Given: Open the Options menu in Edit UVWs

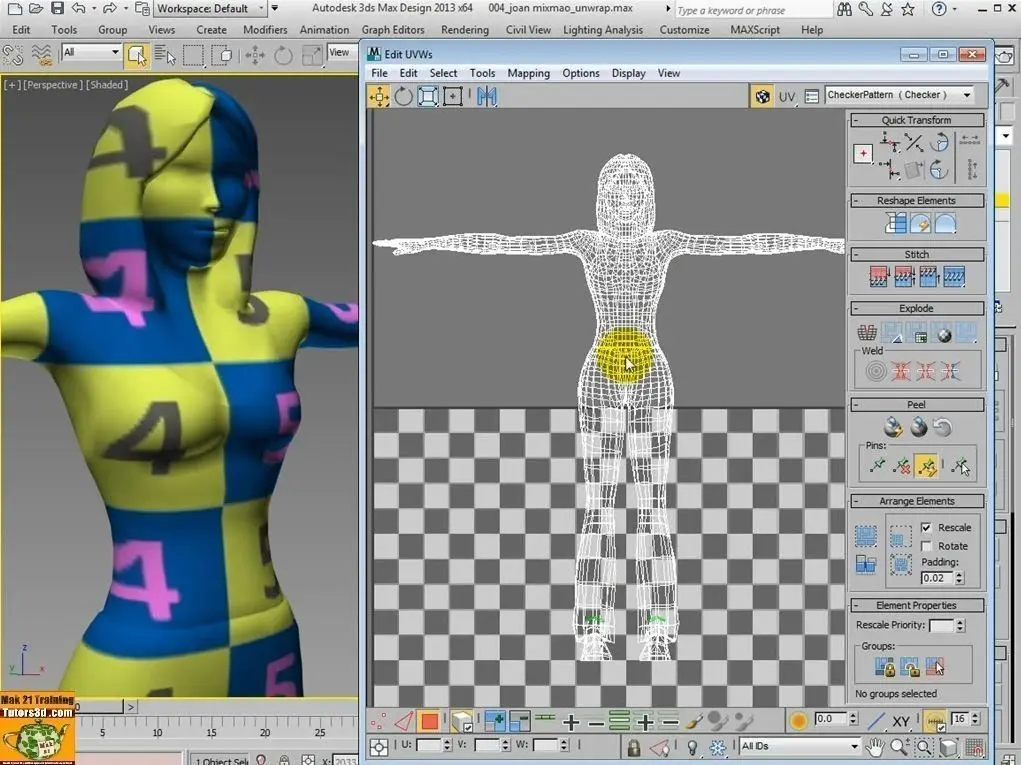Looking at the screenshot, I should (581, 74).
